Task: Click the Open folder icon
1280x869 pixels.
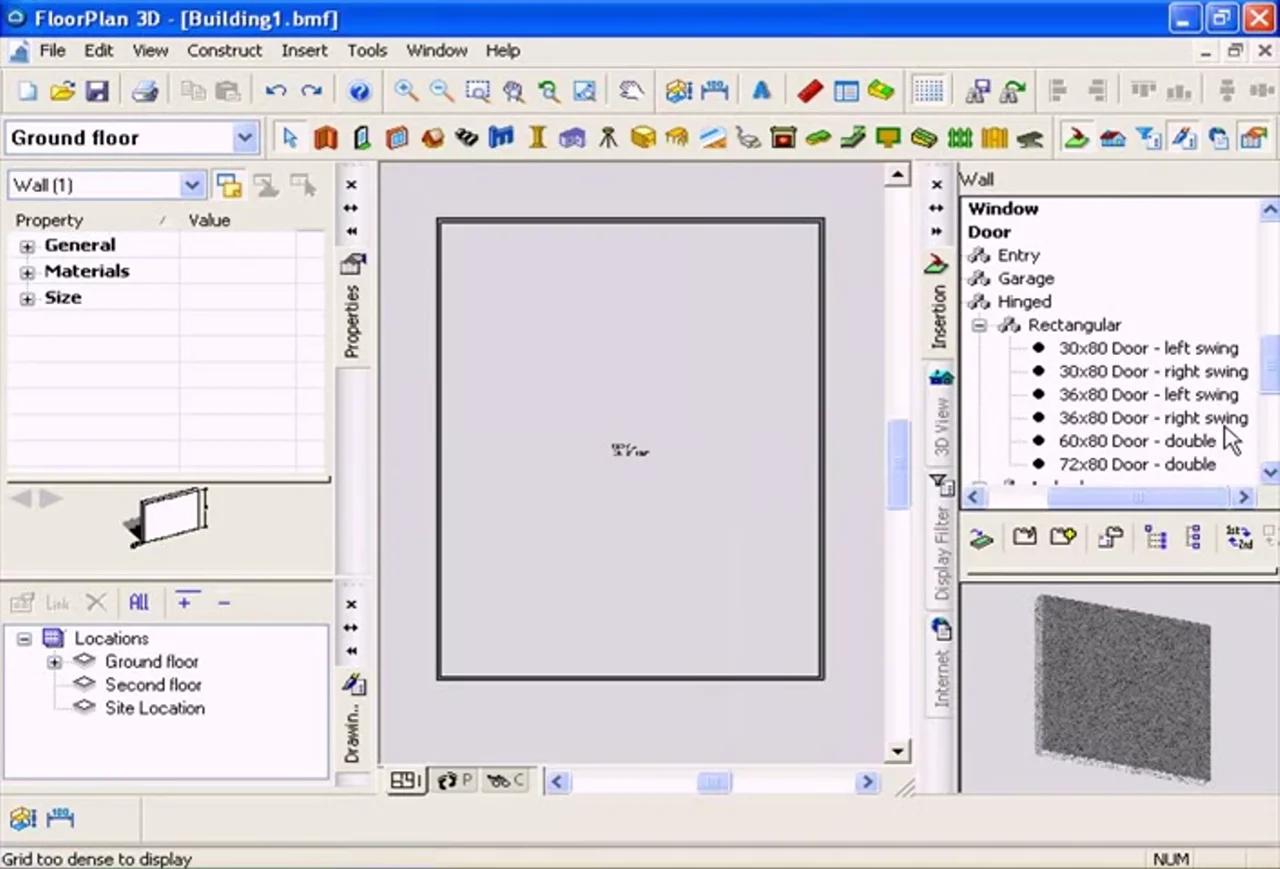Action: [62, 92]
